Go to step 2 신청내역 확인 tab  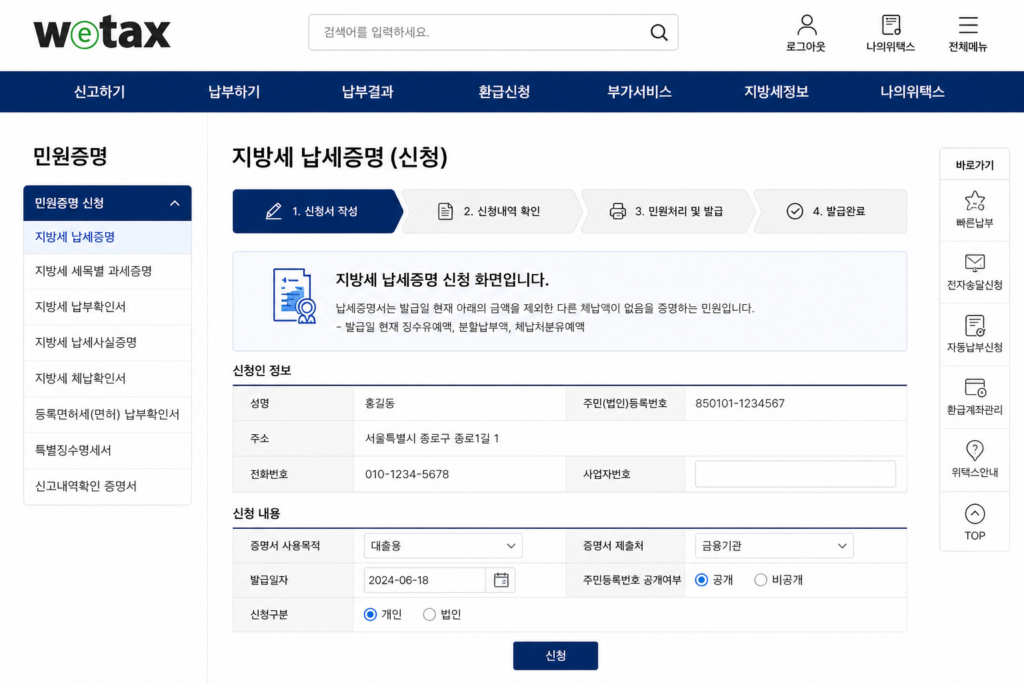tap(490, 211)
